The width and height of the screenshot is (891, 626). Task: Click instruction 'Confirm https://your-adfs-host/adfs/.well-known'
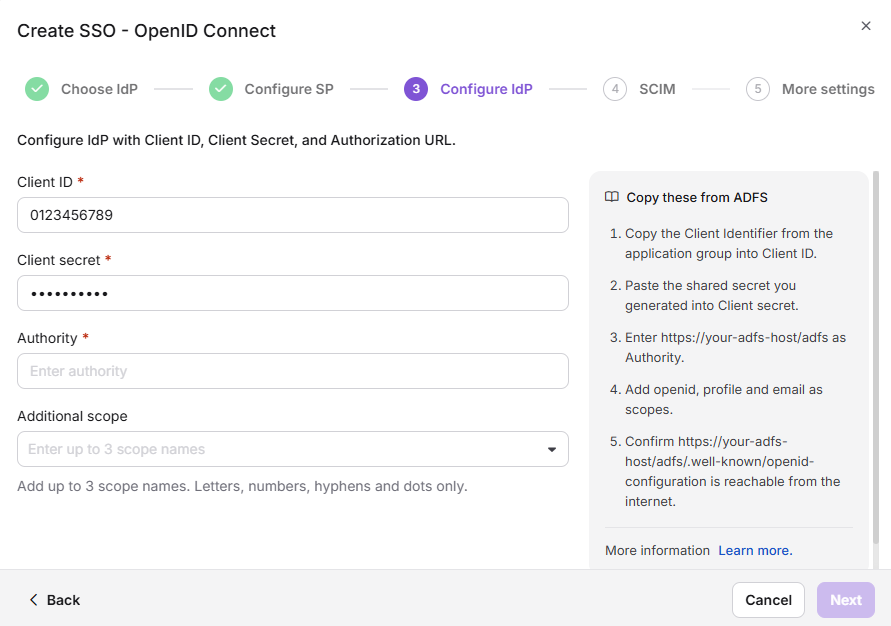tap(732, 471)
